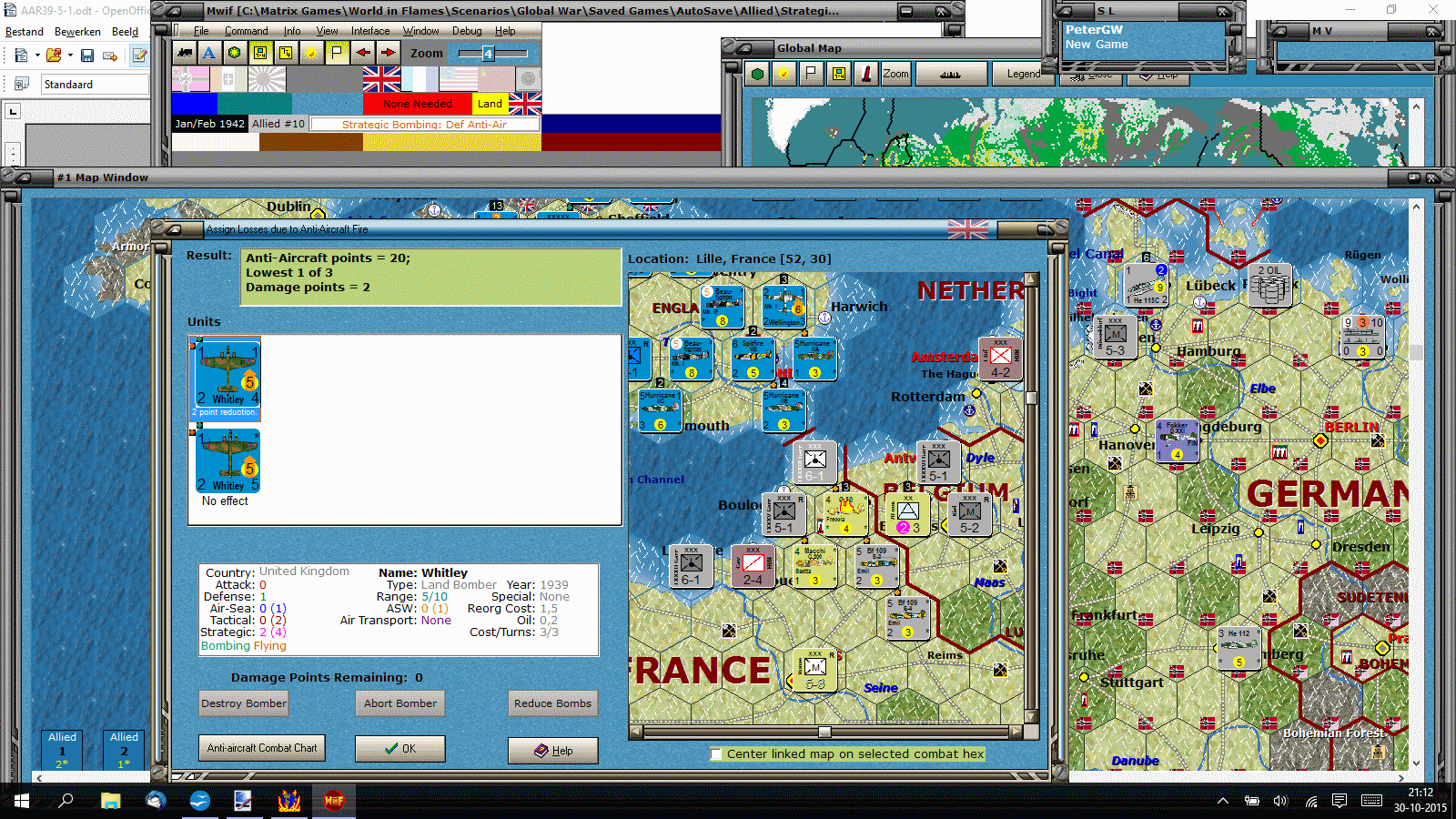Click the green hex toolbar icon in Mwif
Viewport: 1456px width, 819px height.
click(x=235, y=53)
